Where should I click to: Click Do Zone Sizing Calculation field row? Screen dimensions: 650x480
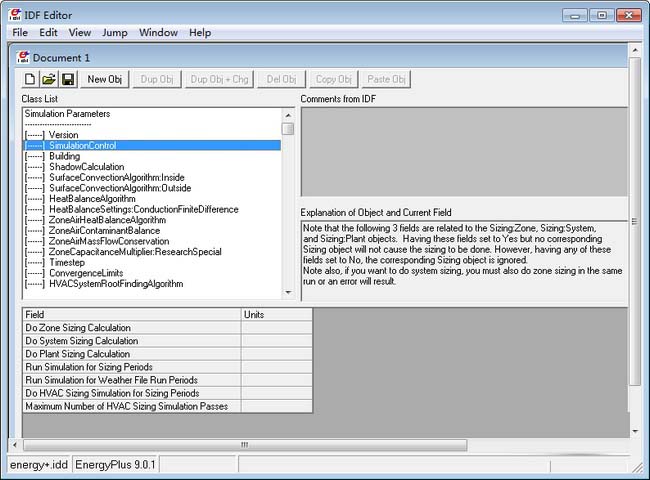130,328
